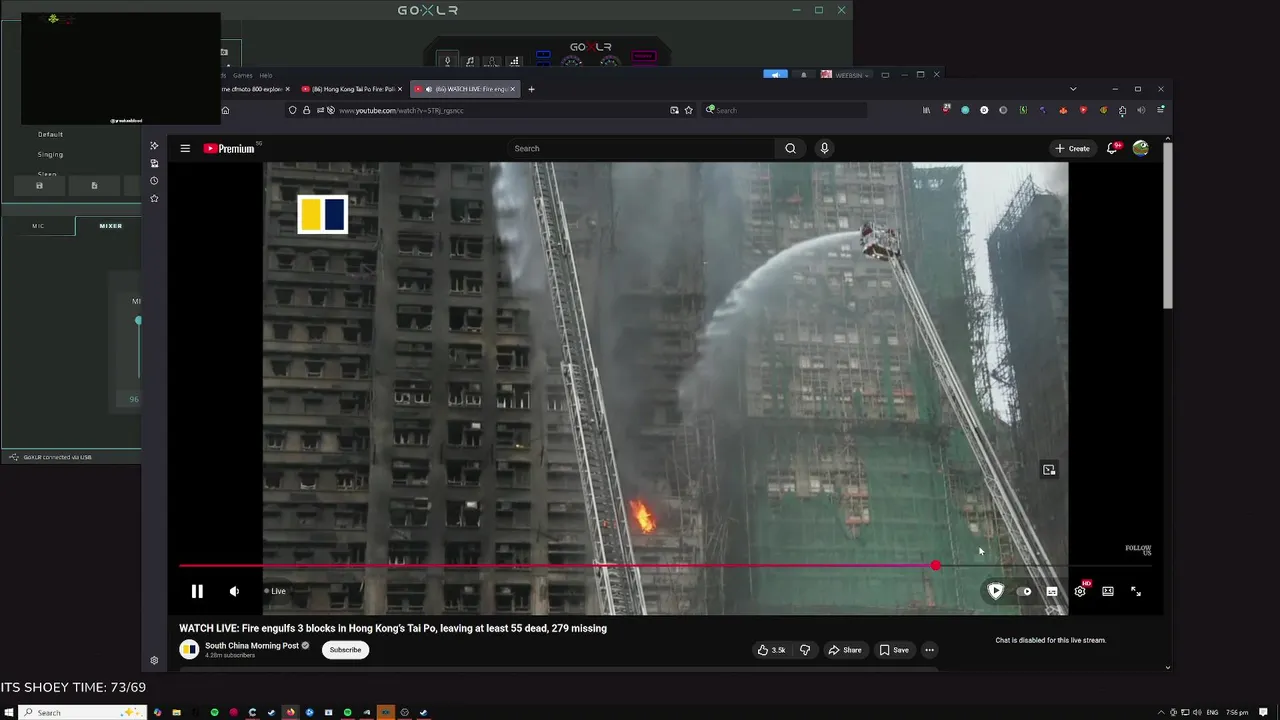
Task: Select the MIXER tab in GoXLR
Action: [x=110, y=226]
